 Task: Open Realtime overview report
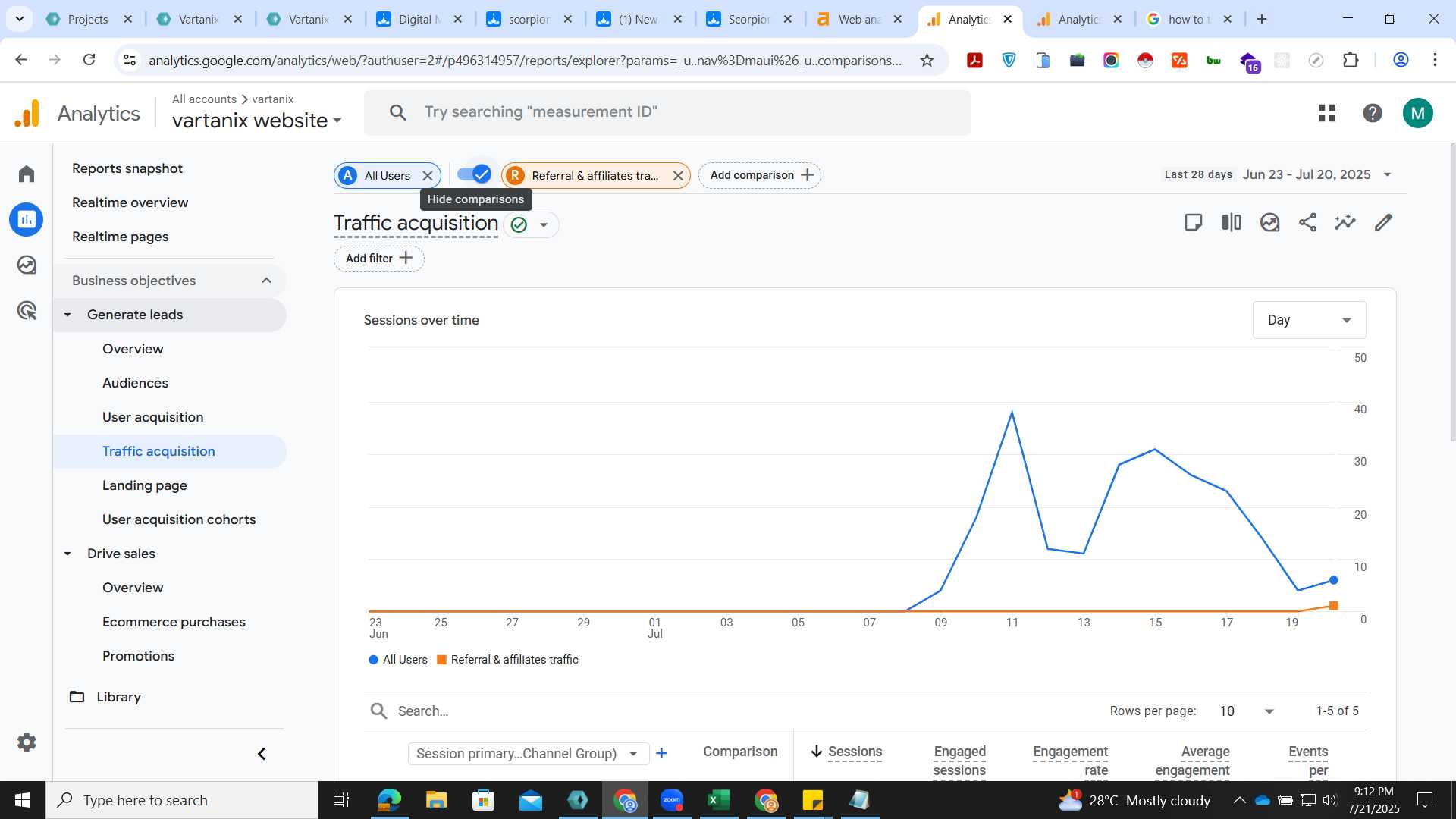130,202
